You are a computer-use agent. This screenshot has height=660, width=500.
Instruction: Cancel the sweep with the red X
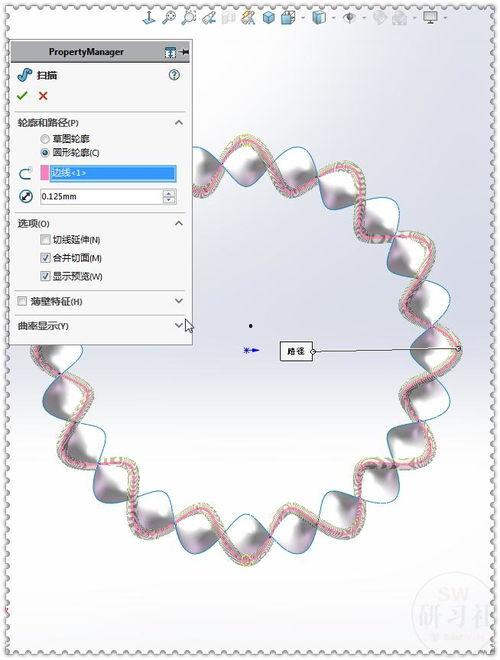pyautogui.click(x=43, y=96)
